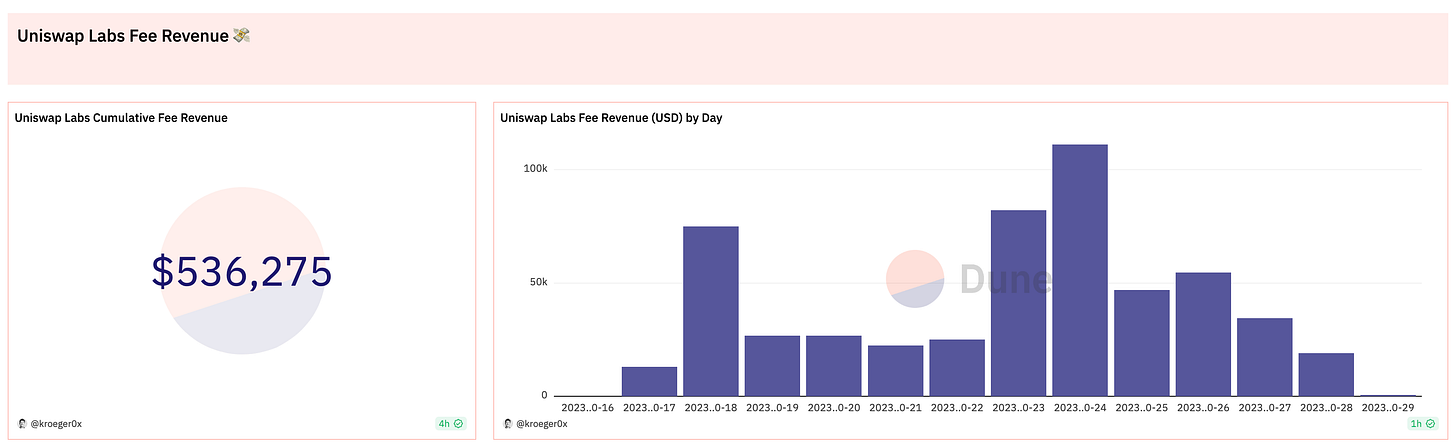Image resolution: width=1456 pixels, height=446 pixels.
Task: Click the Uniswap Labs Cumulative Fee Revenue title
Action: click(121, 118)
